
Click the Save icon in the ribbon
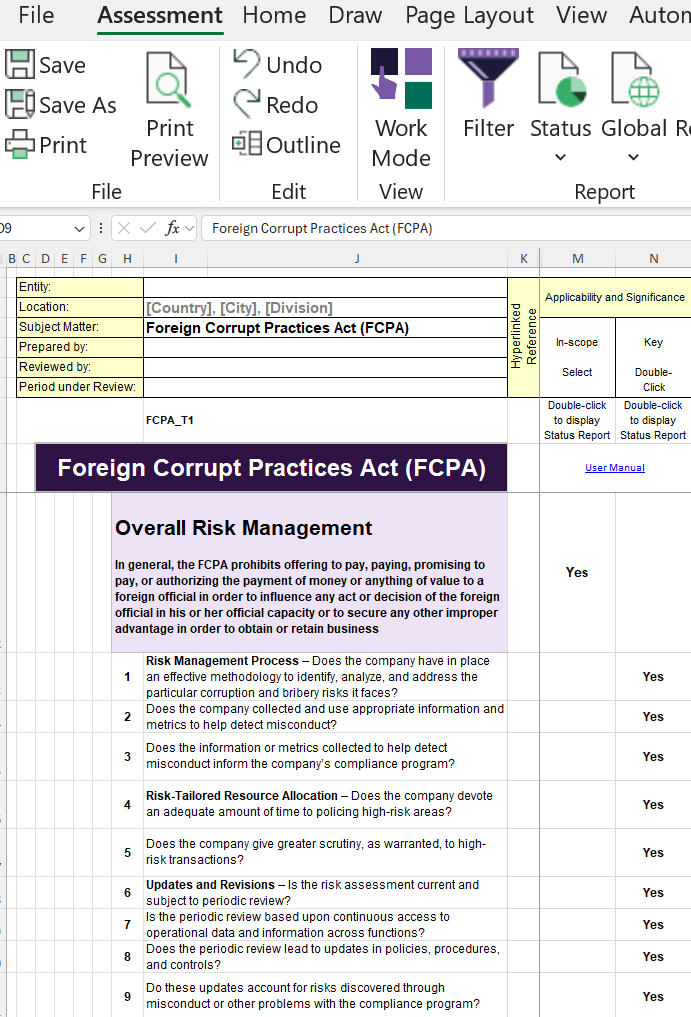click(x=20, y=65)
